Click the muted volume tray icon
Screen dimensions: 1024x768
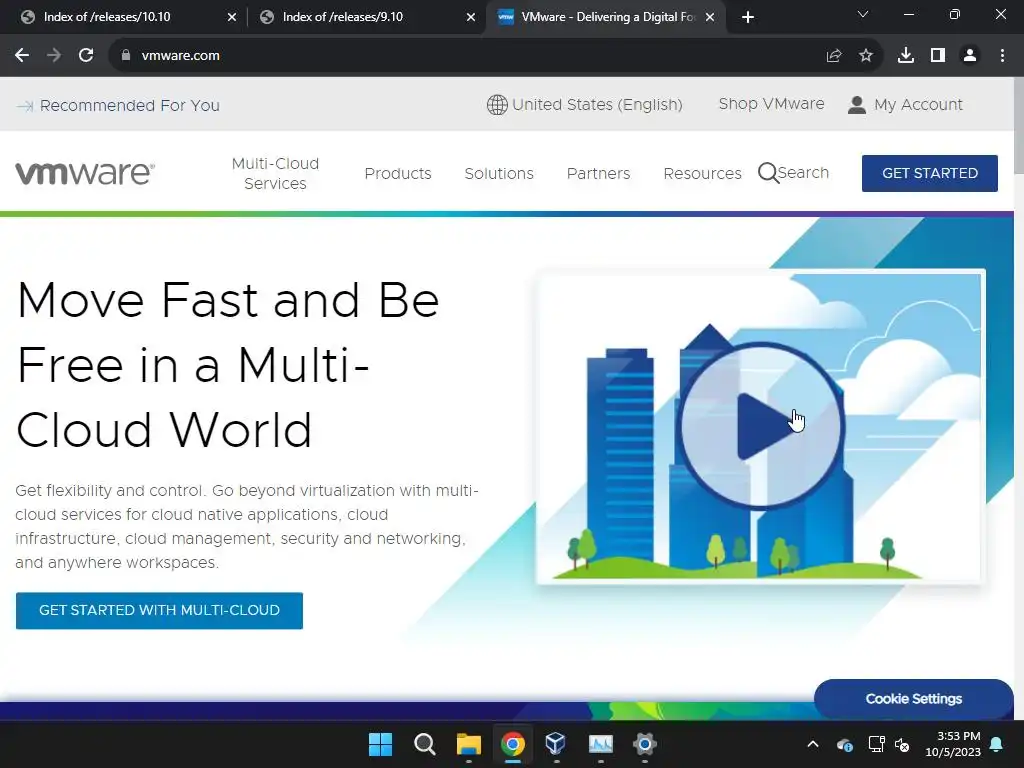coord(903,744)
